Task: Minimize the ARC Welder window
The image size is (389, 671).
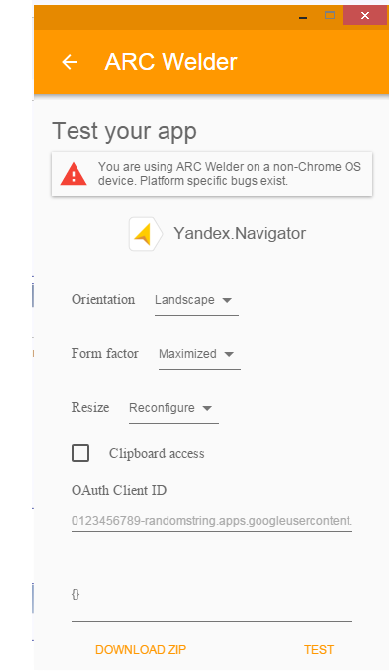Action: pos(303,17)
